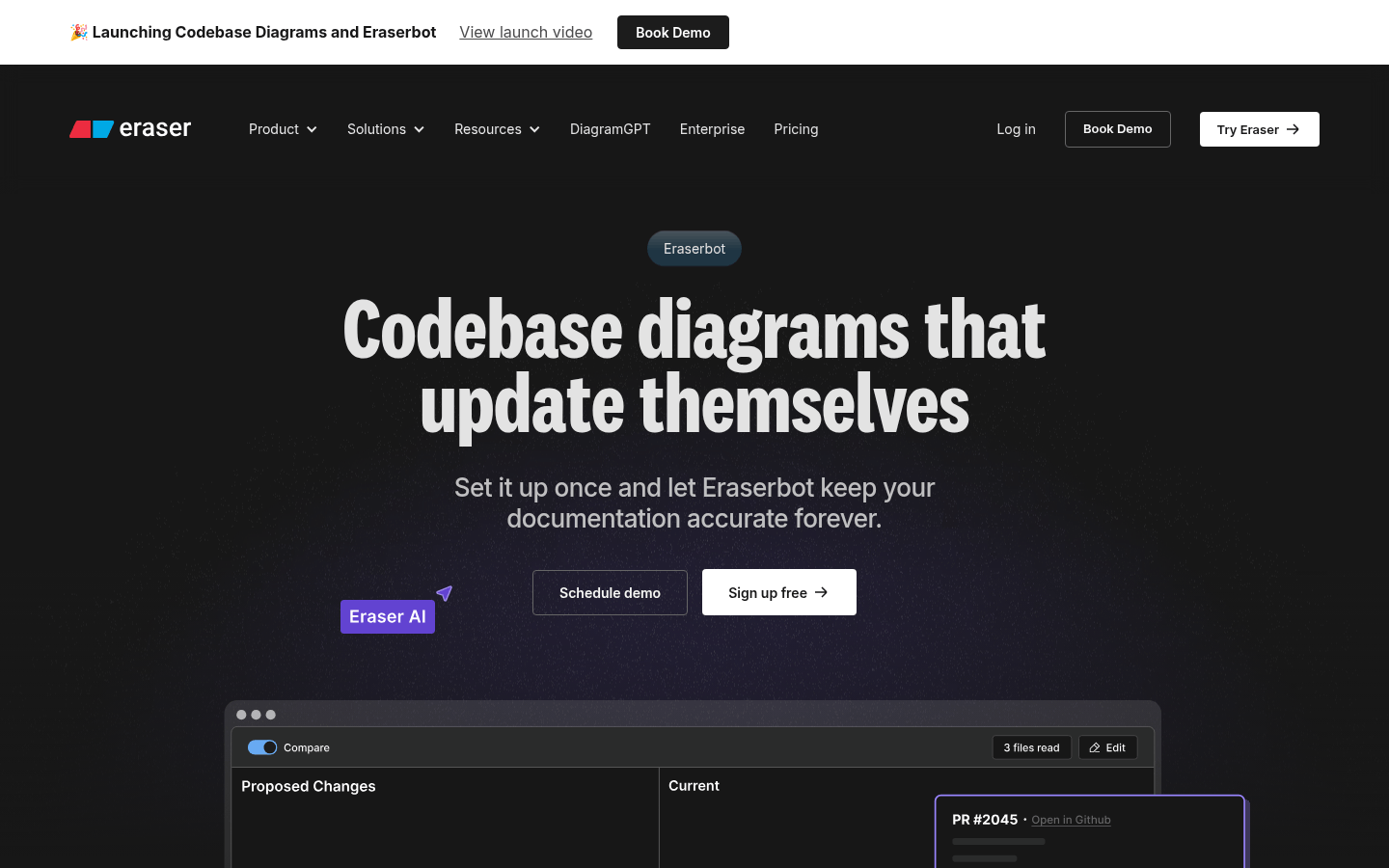Image resolution: width=1389 pixels, height=868 pixels.
Task: Click the pencil icon on Edit button
Action: tap(1095, 747)
